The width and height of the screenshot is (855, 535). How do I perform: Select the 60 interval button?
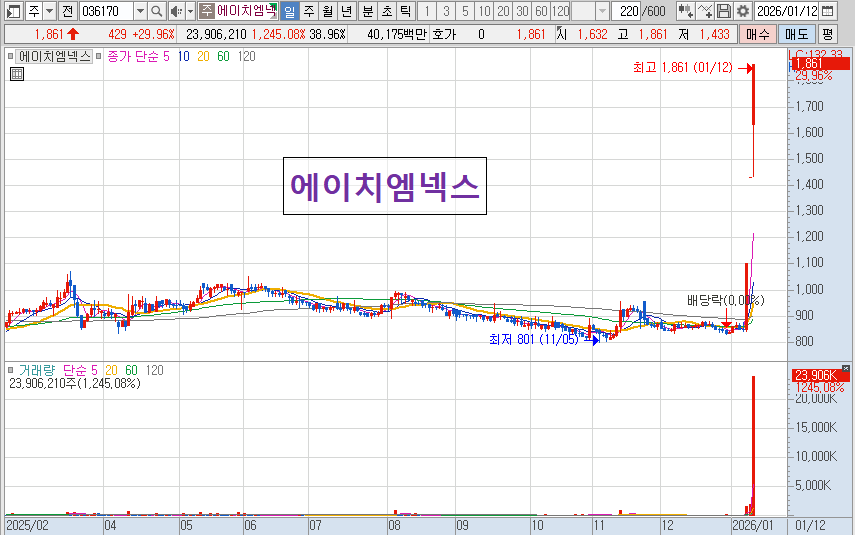[x=541, y=11]
